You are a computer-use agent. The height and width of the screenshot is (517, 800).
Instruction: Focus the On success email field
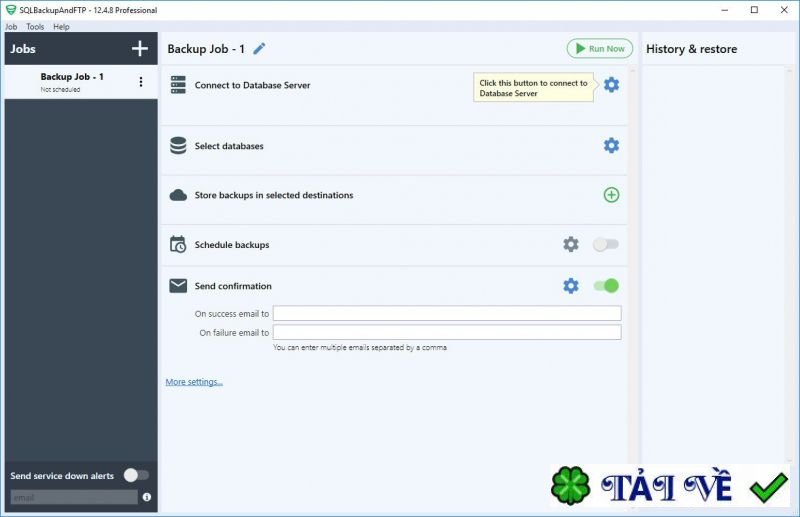tap(447, 313)
